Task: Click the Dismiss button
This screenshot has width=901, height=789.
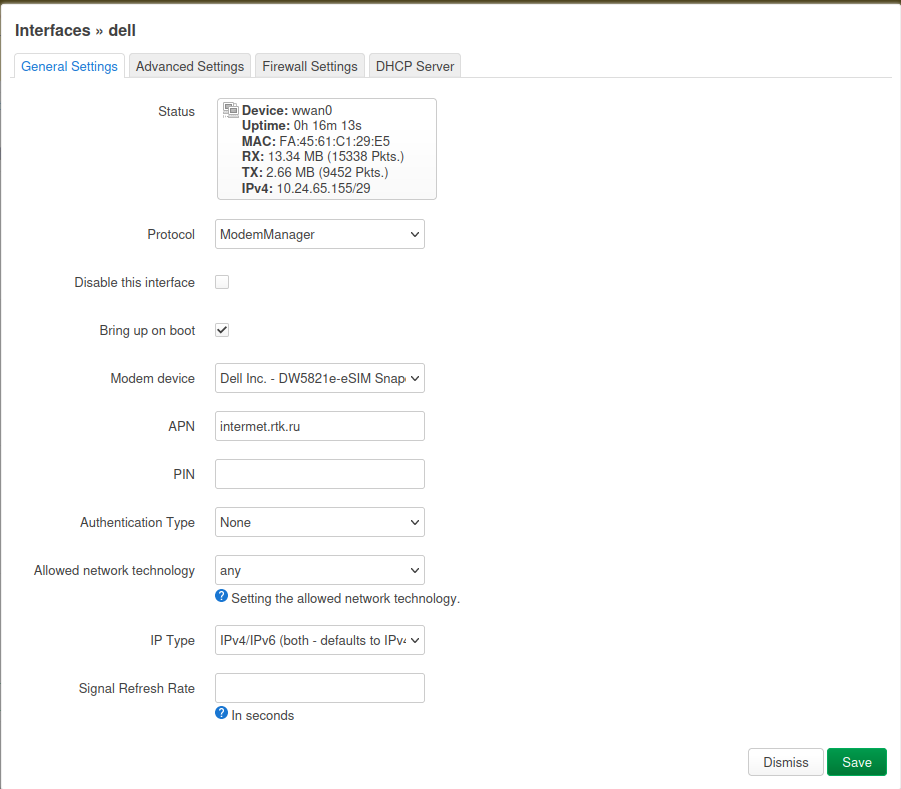Action: [x=786, y=762]
